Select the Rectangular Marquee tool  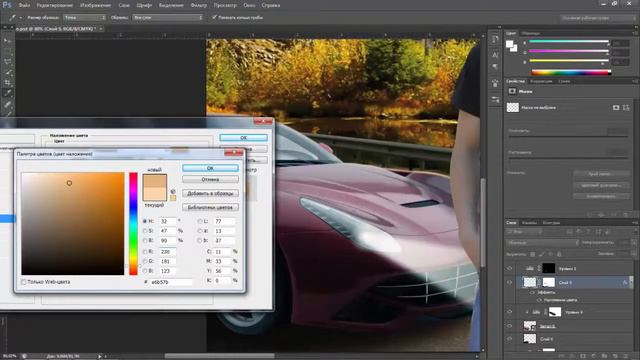8,51
